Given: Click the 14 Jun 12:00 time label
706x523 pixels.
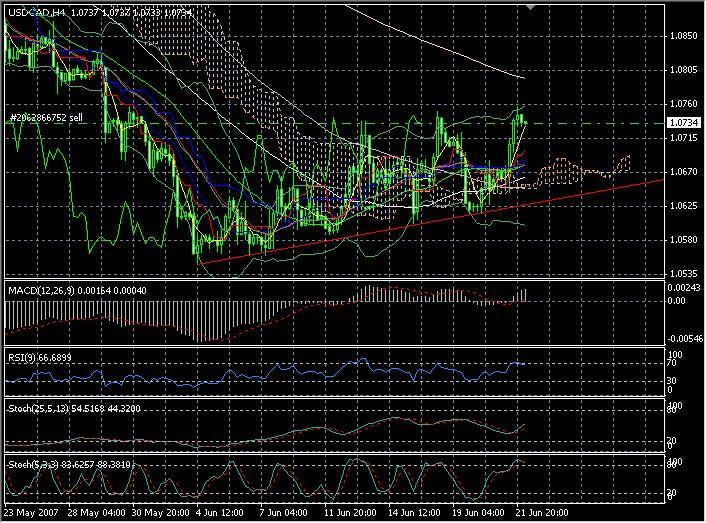Looking at the screenshot, I should [x=415, y=513].
